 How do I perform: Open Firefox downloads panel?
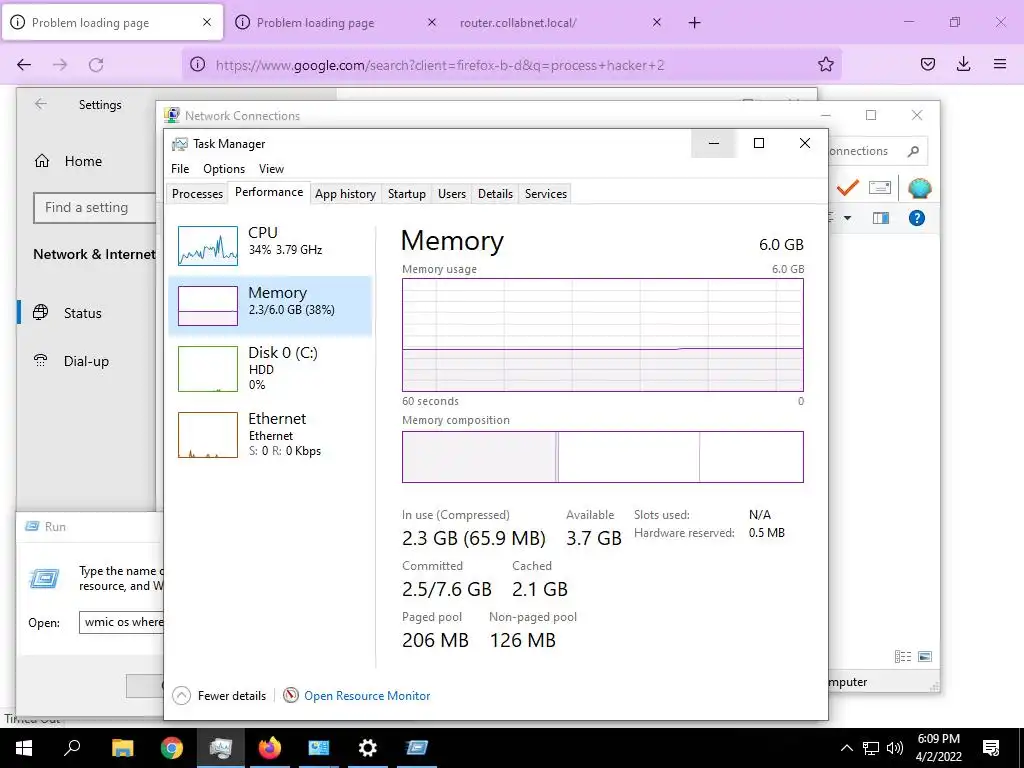tap(963, 65)
